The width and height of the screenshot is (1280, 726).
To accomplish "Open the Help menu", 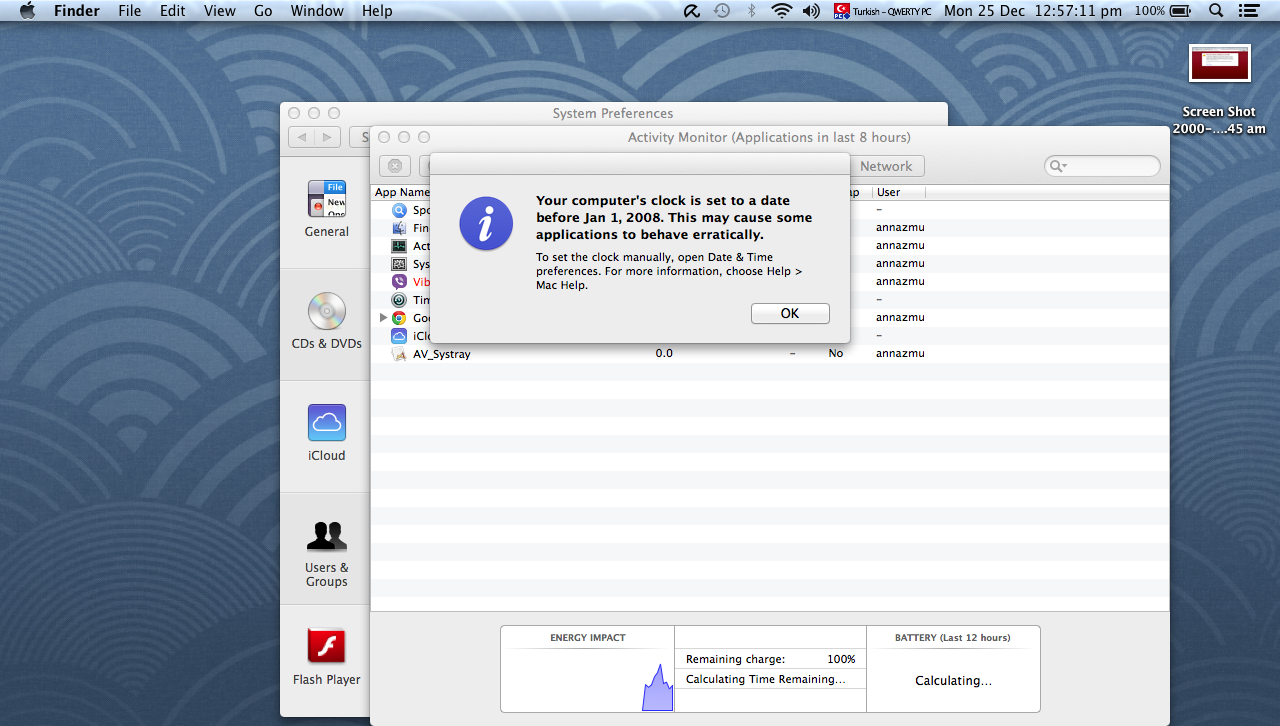I will (x=377, y=11).
